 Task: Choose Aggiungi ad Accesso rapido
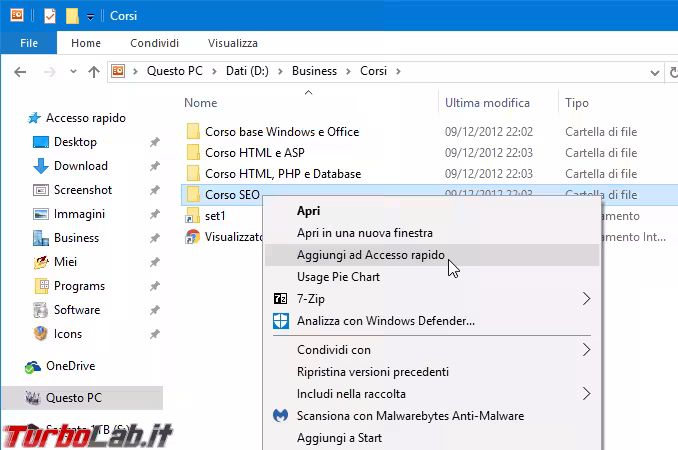[432, 255]
